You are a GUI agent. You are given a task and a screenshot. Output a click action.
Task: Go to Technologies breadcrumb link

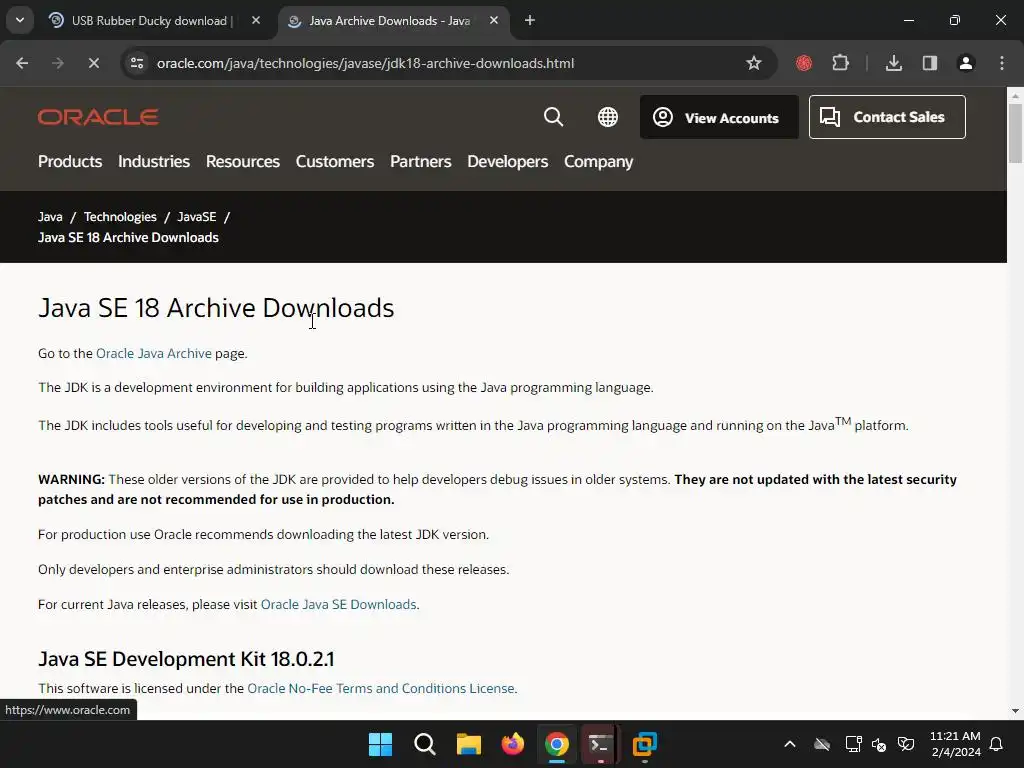pos(120,217)
